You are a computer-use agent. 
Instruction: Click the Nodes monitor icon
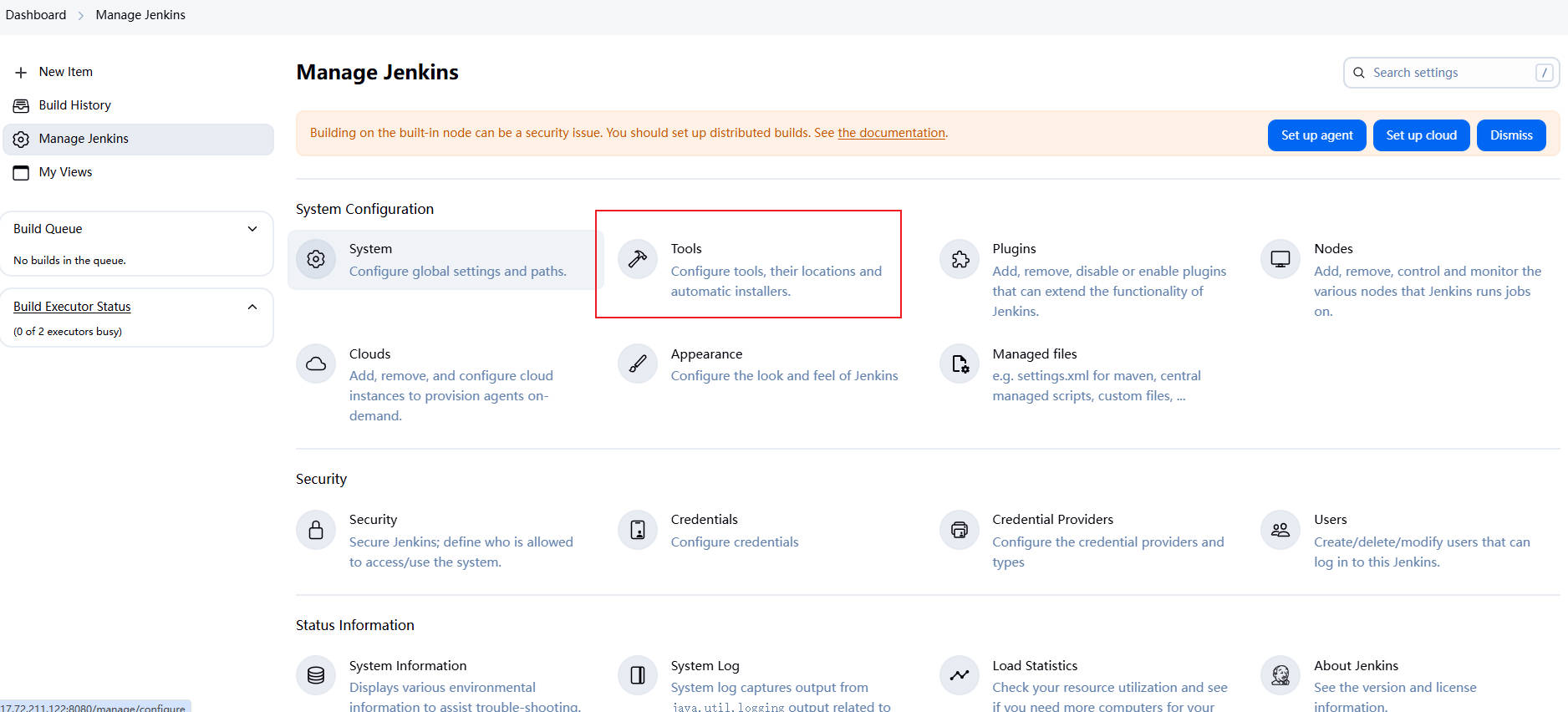(1280, 259)
